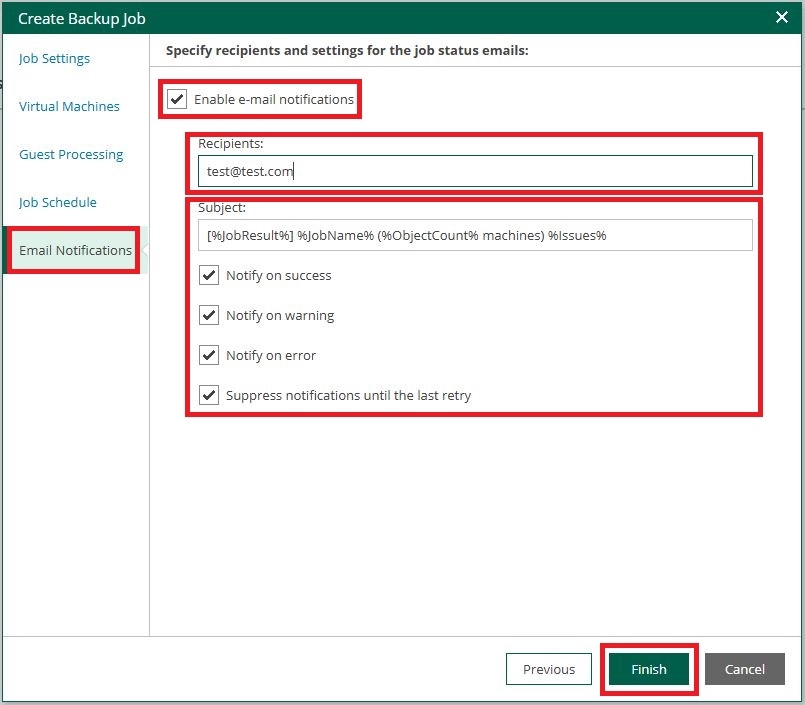The width and height of the screenshot is (805, 705).
Task: Toggle the Notify on warning checkbox
Action: [x=209, y=315]
